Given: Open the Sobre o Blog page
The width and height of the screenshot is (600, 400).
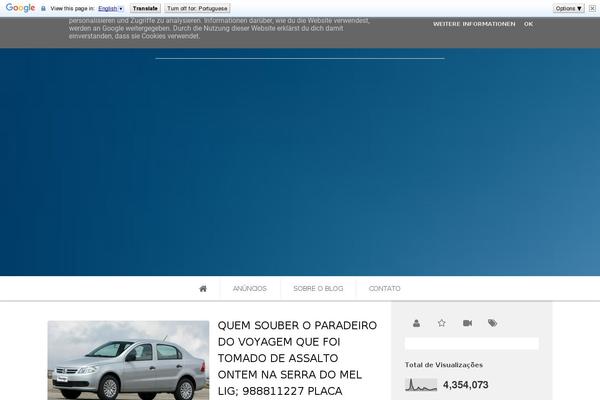Looking at the screenshot, I should 318,289.
